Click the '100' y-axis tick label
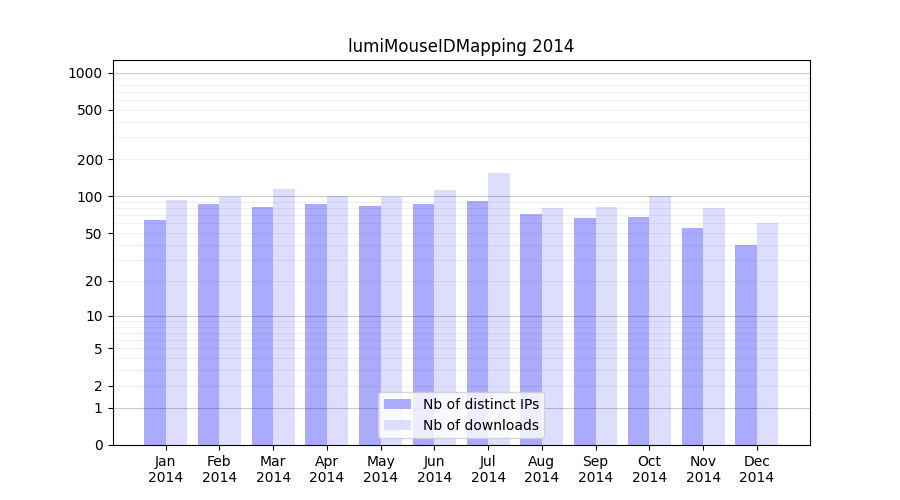 pyautogui.click(x=90, y=197)
